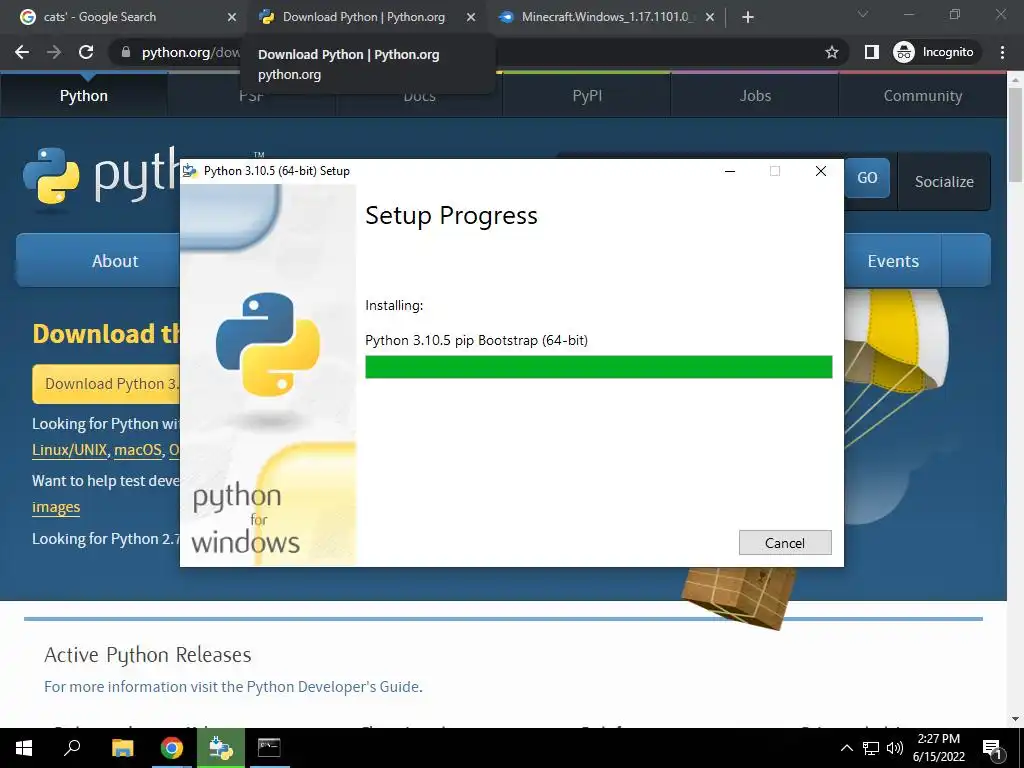Image resolution: width=1024 pixels, height=768 pixels.
Task: Click the yellow Download Python button
Action: click(106, 383)
